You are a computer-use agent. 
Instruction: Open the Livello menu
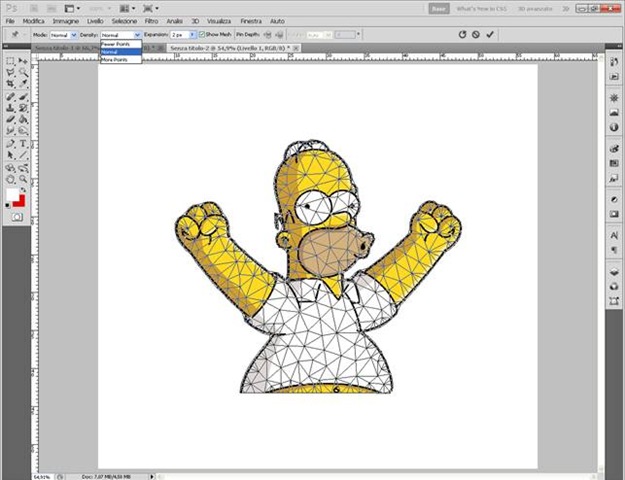pos(95,21)
